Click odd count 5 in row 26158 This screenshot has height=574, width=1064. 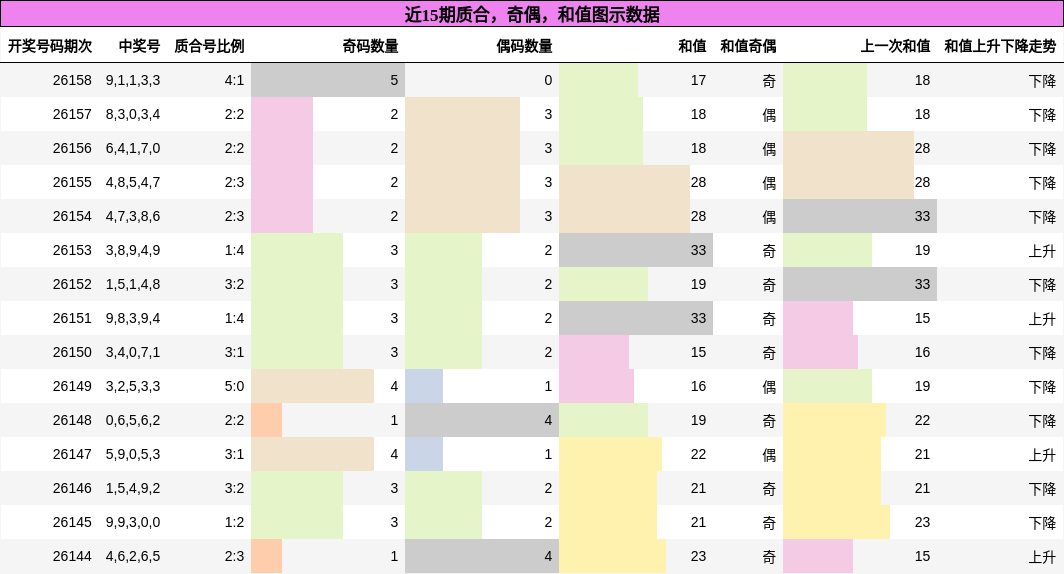(394, 80)
